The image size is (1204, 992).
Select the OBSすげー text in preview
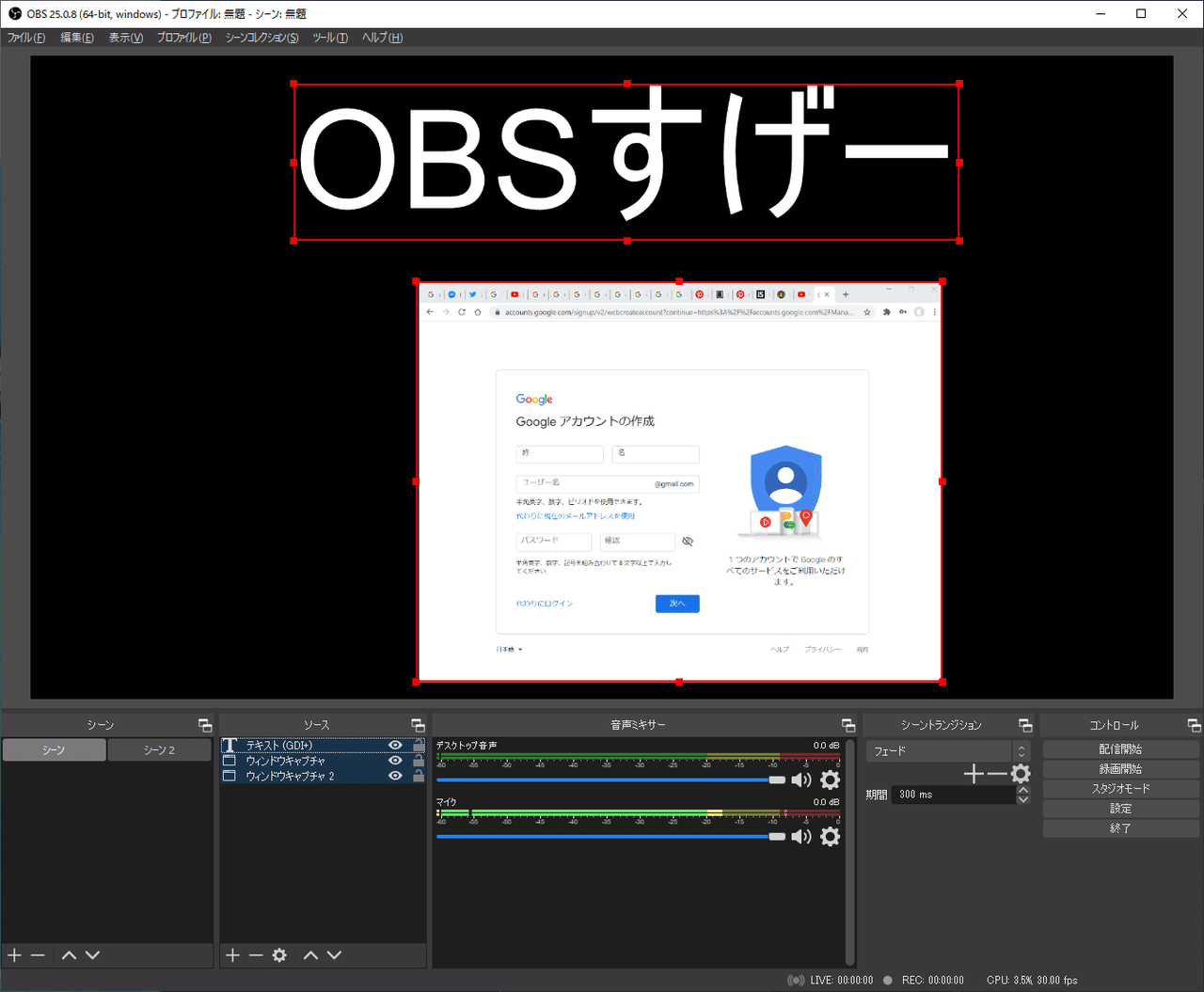(x=626, y=162)
